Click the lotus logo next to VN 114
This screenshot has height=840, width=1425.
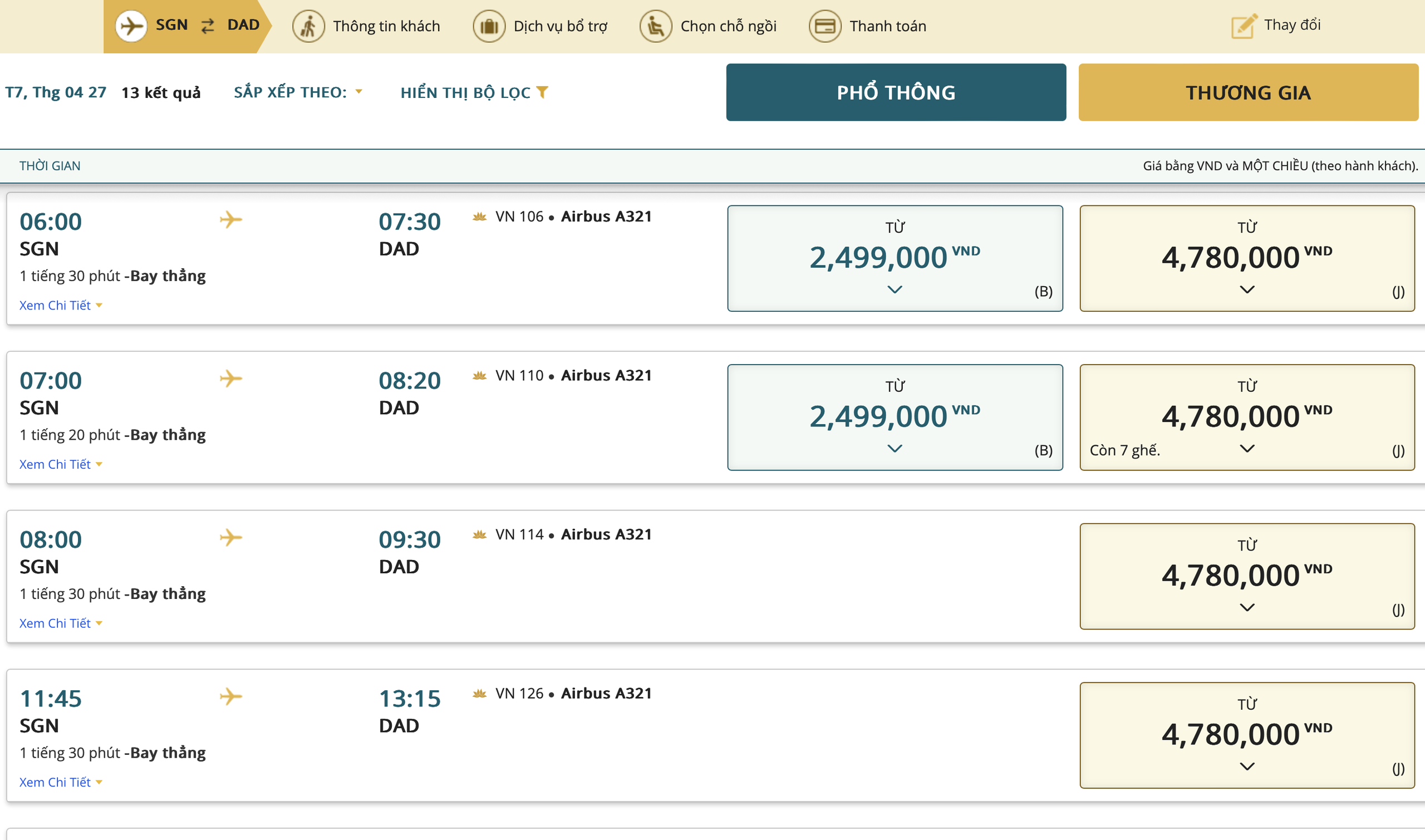pyautogui.click(x=480, y=534)
